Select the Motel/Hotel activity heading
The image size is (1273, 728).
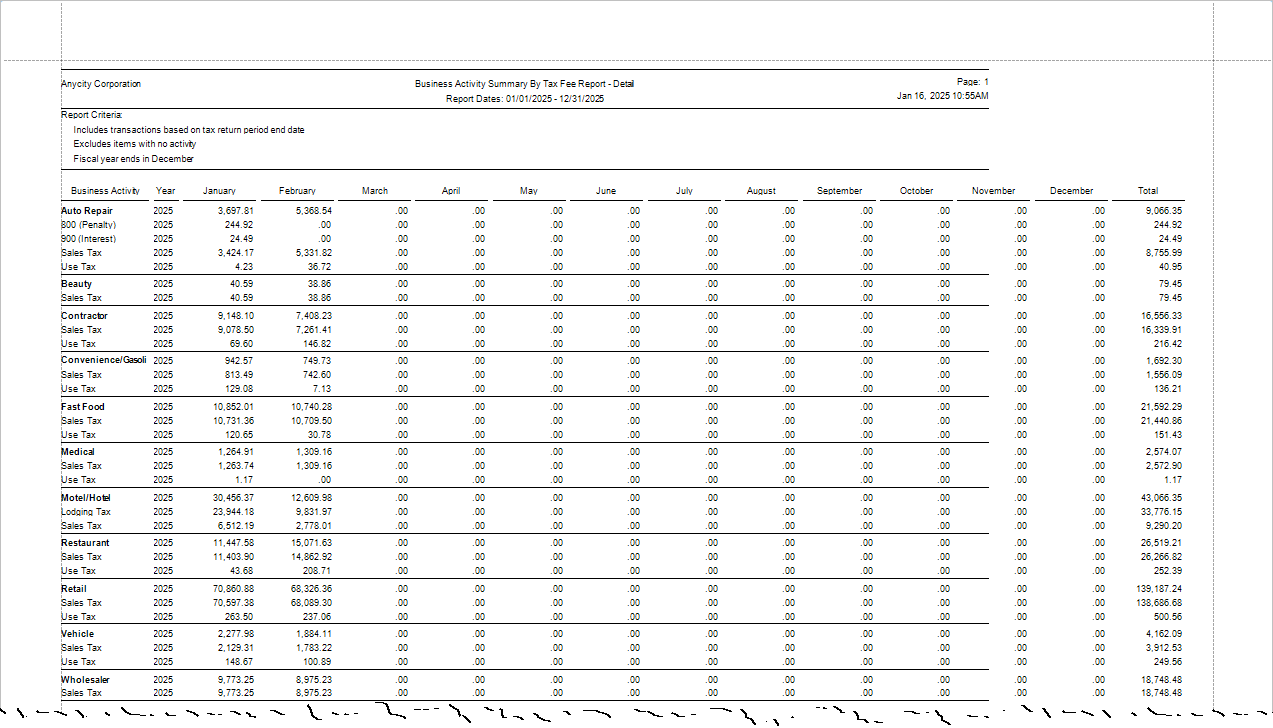pos(86,497)
